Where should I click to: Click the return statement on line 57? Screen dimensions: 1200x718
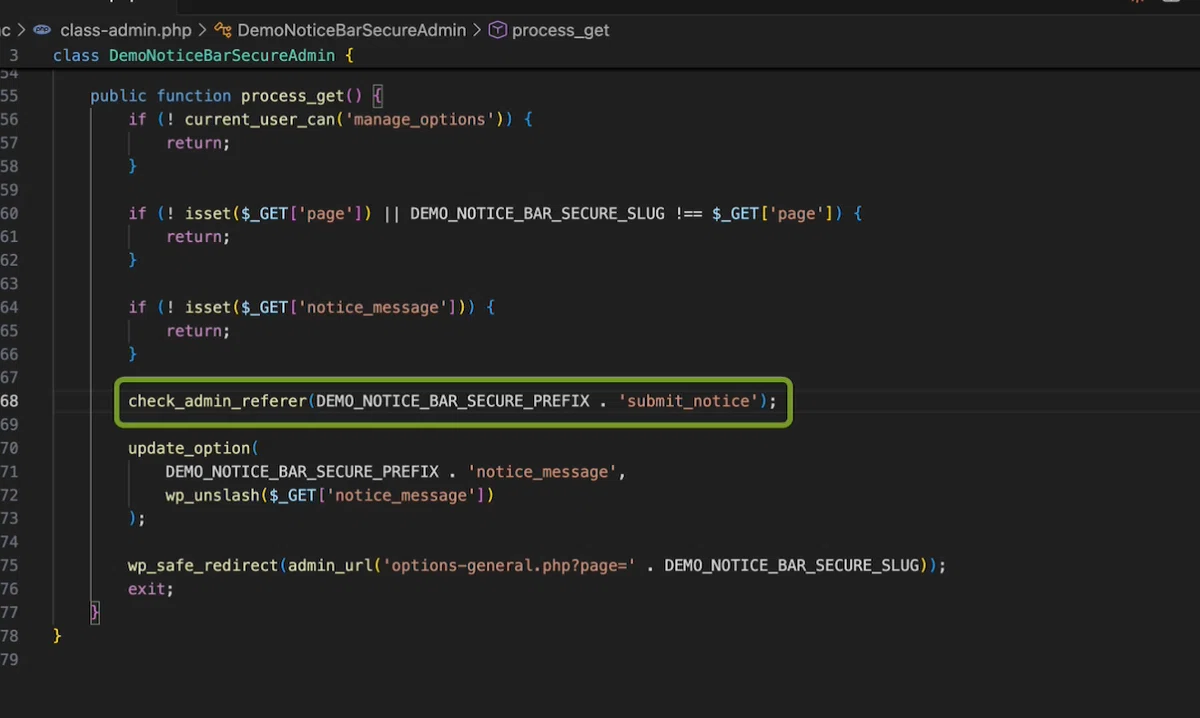[198, 143]
